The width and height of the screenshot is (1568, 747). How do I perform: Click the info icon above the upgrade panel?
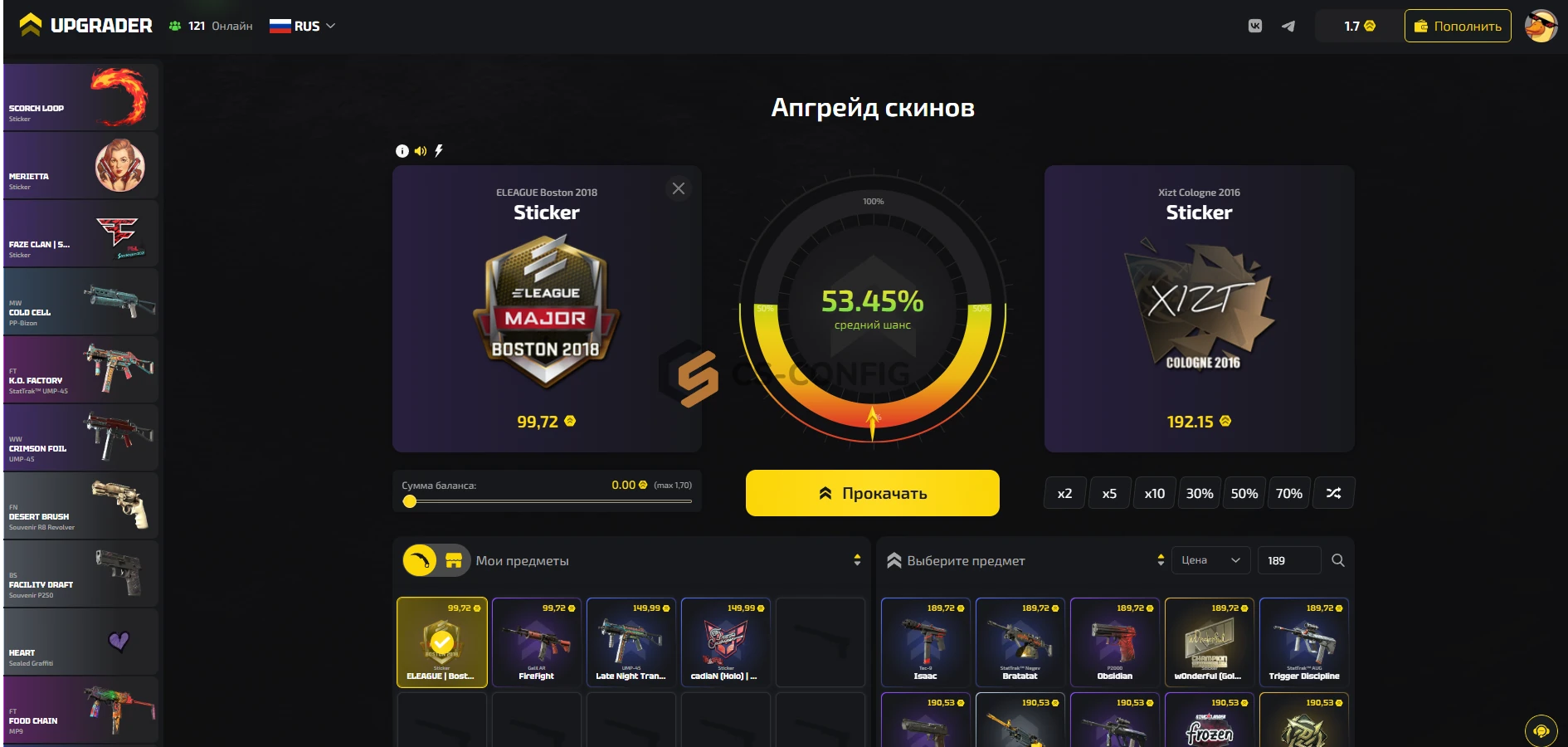(x=402, y=151)
